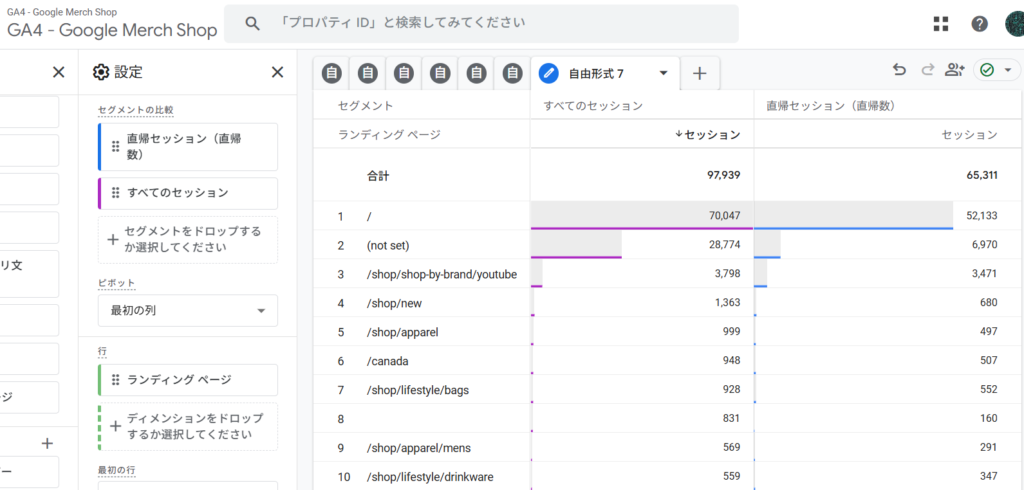This screenshot has width=1024, height=490.
Task: Open the help question mark icon
Action: click(979, 24)
